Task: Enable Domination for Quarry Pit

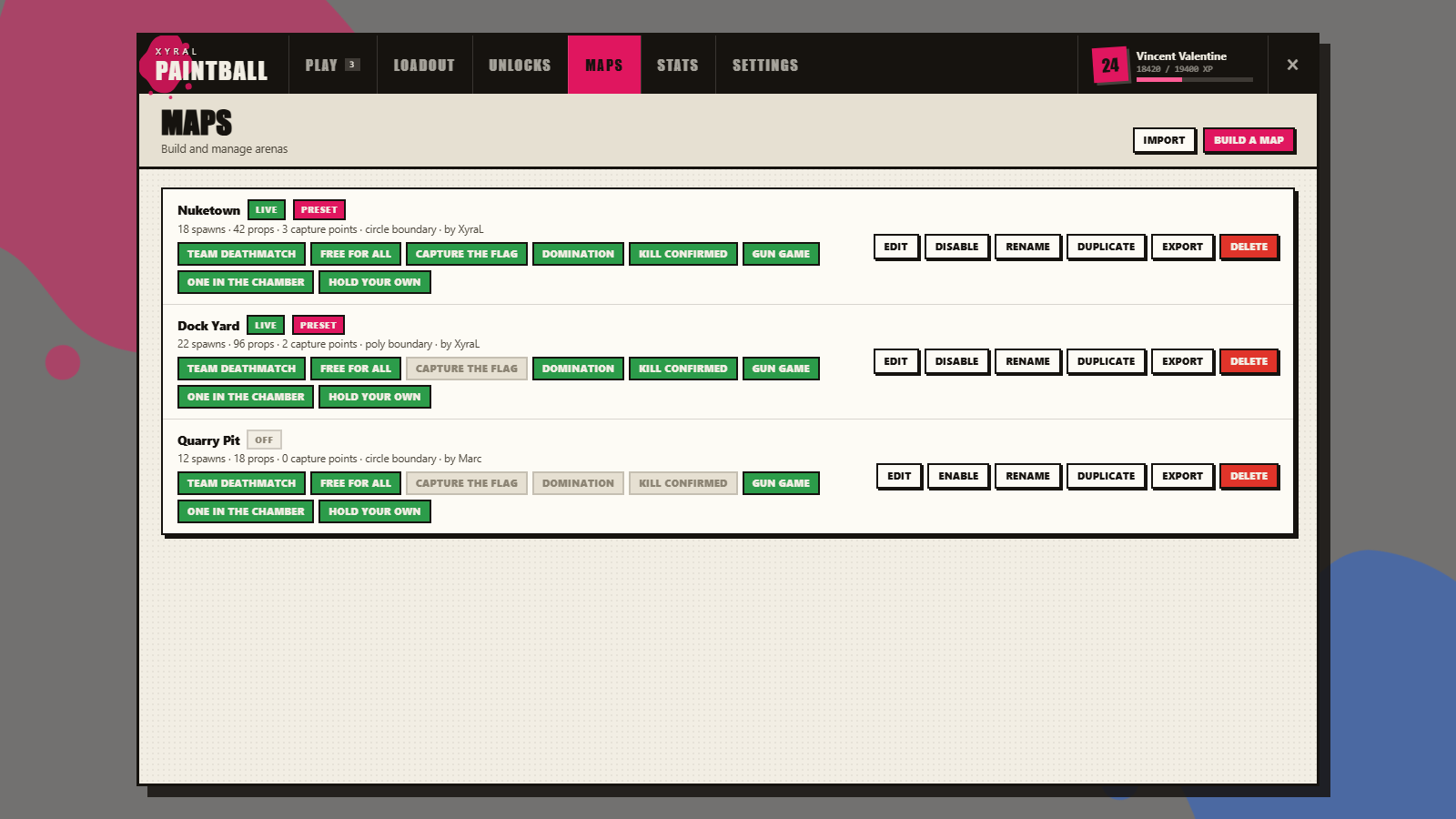Action: pos(578,483)
